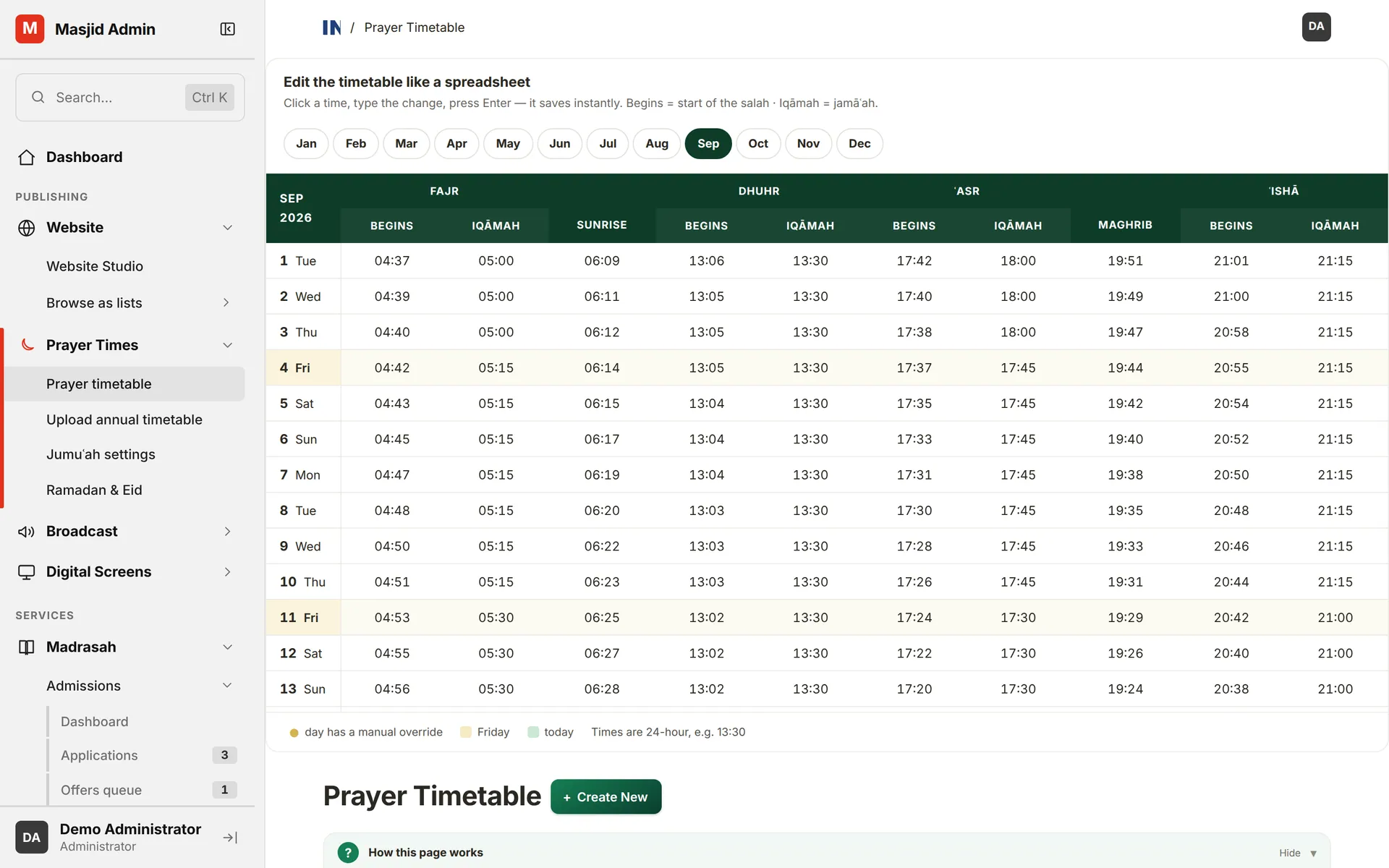This screenshot has width=1389, height=868.
Task: Click the Website globe icon
Action: [27, 228]
